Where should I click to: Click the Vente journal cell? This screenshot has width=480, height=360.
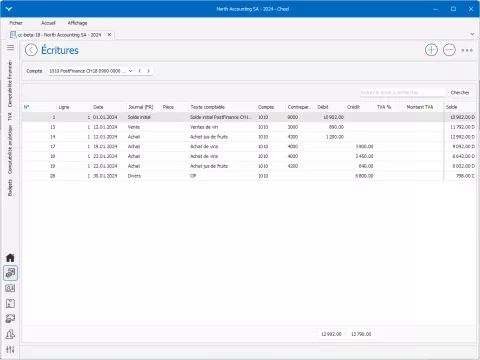click(134, 127)
